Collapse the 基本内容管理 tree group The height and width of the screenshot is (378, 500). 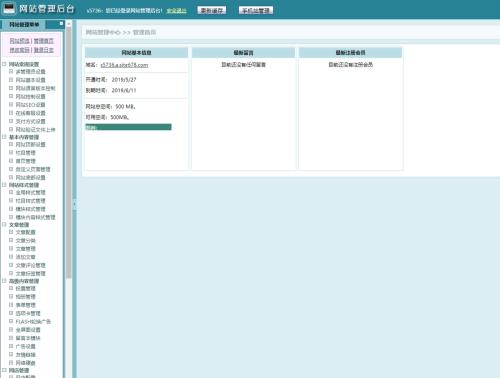click(x=4, y=137)
